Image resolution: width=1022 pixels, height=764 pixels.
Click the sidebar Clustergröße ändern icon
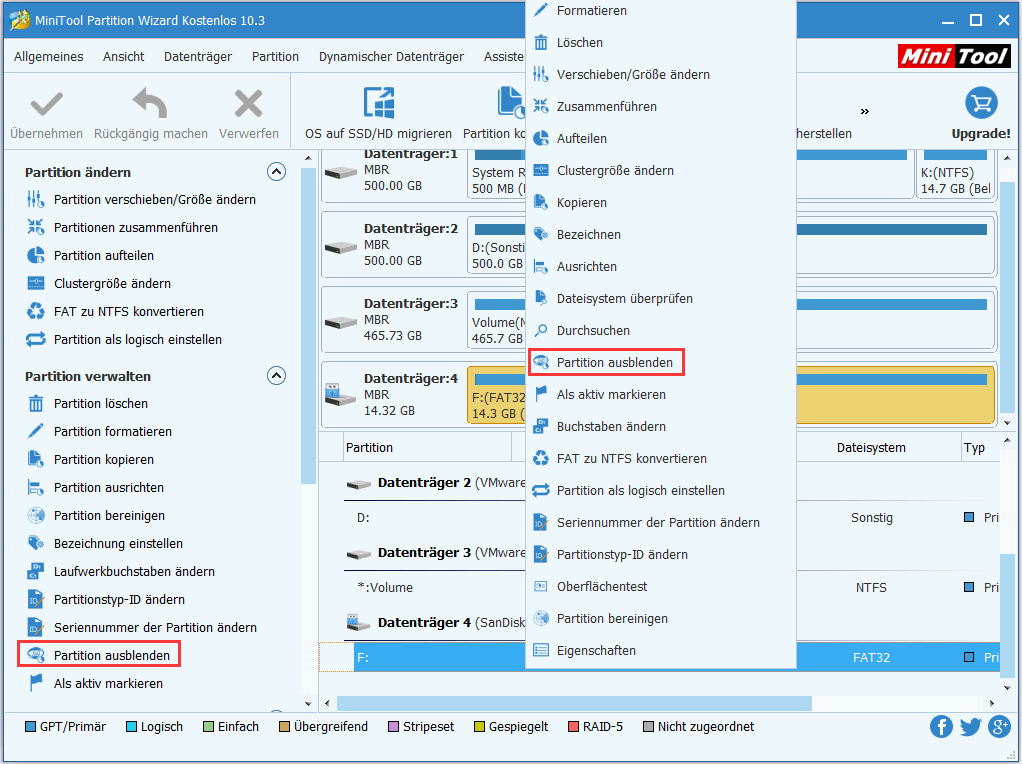pos(36,283)
